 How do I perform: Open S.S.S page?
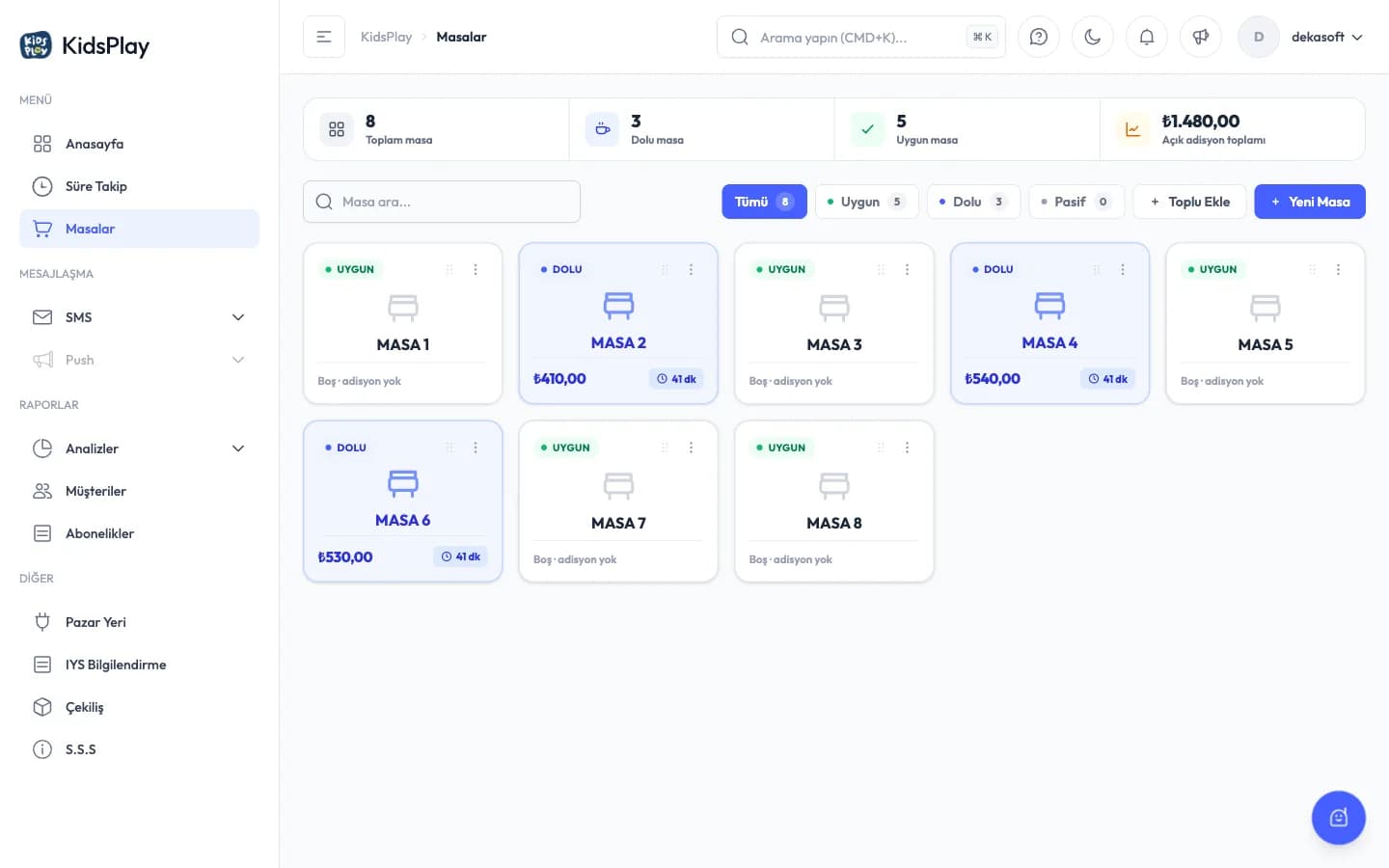pyautogui.click(x=139, y=749)
